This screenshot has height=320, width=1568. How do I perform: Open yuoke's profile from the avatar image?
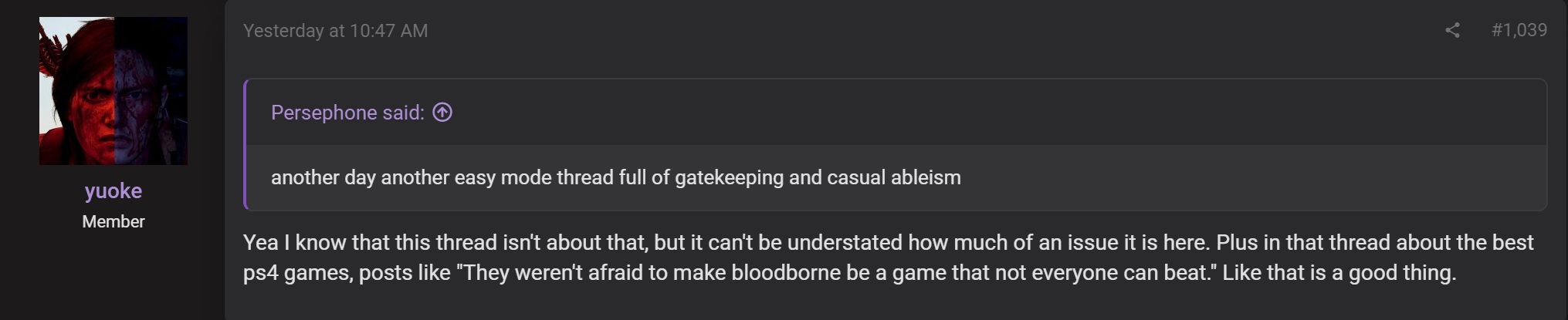pyautogui.click(x=113, y=91)
